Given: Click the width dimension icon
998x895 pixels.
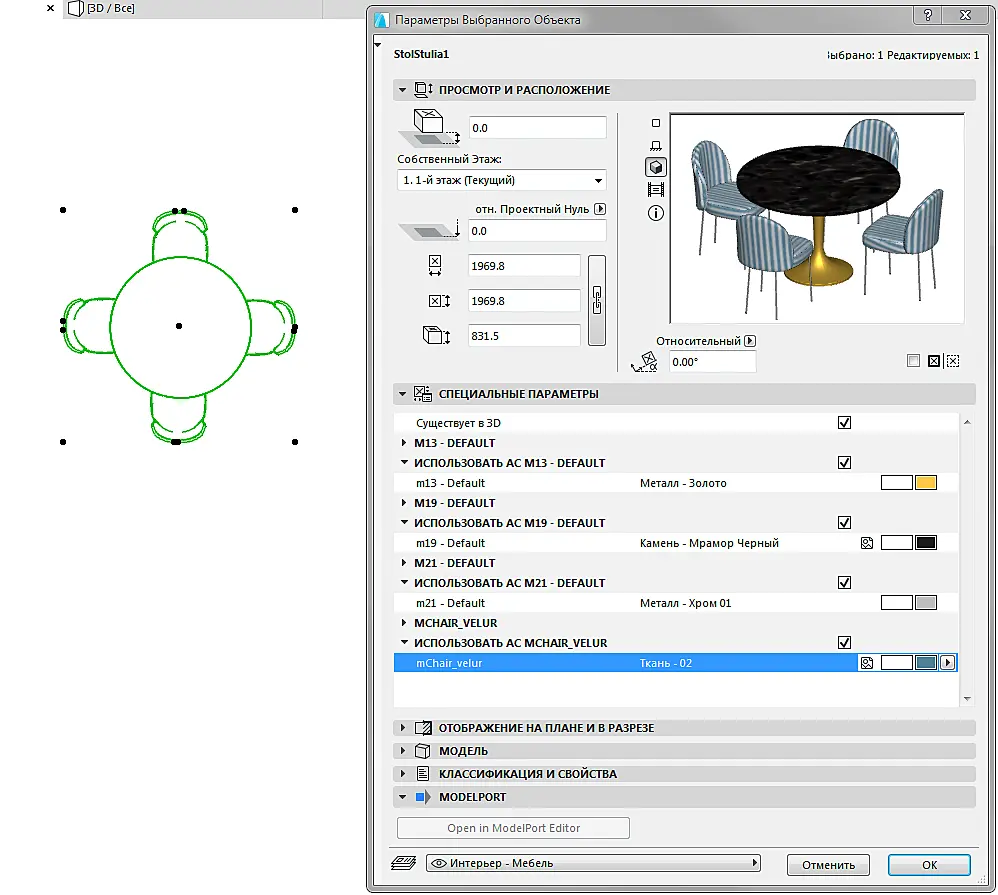Looking at the screenshot, I should click(x=435, y=265).
